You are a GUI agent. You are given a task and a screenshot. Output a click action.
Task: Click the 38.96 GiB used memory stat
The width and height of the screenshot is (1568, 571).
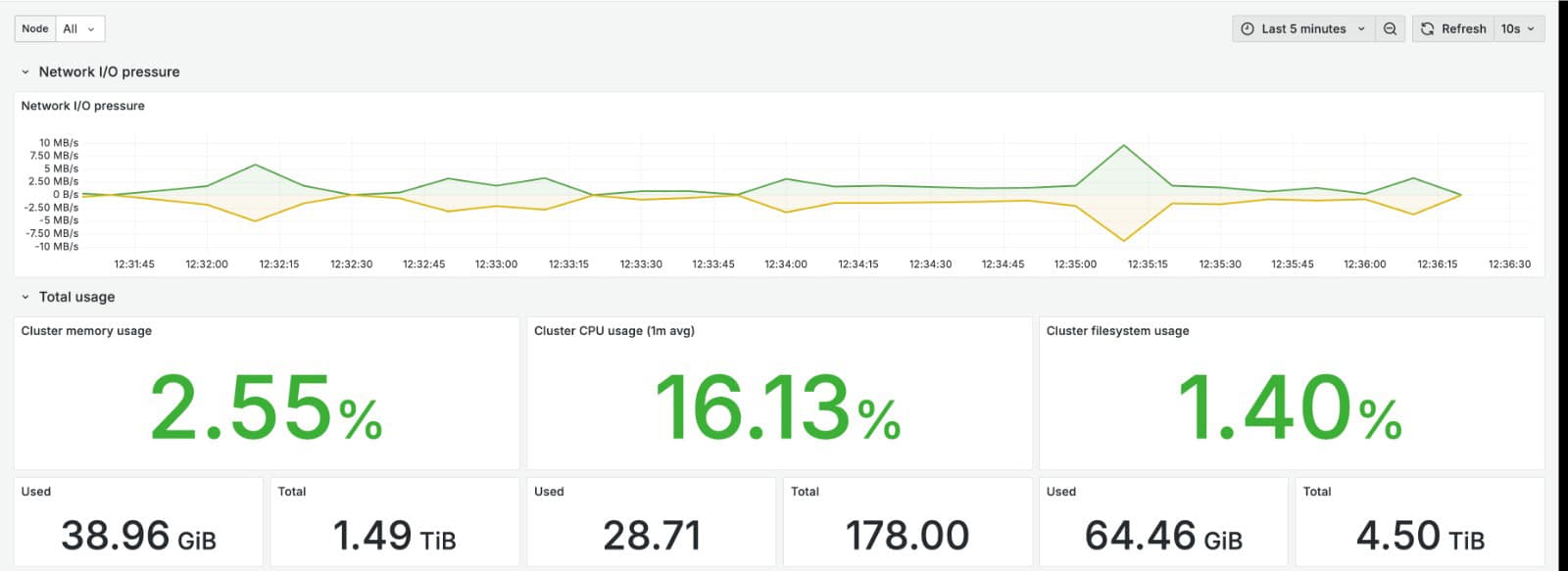[x=138, y=536]
